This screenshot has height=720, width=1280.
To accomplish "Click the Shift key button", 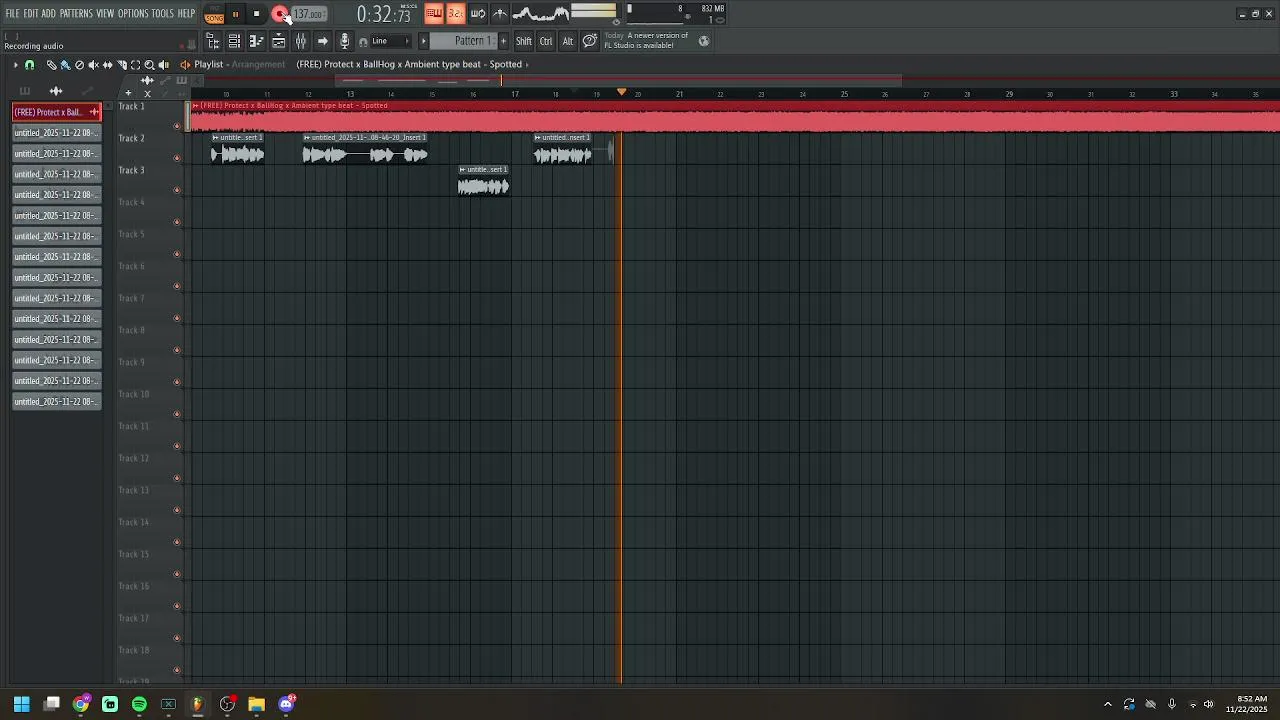I will tap(524, 41).
